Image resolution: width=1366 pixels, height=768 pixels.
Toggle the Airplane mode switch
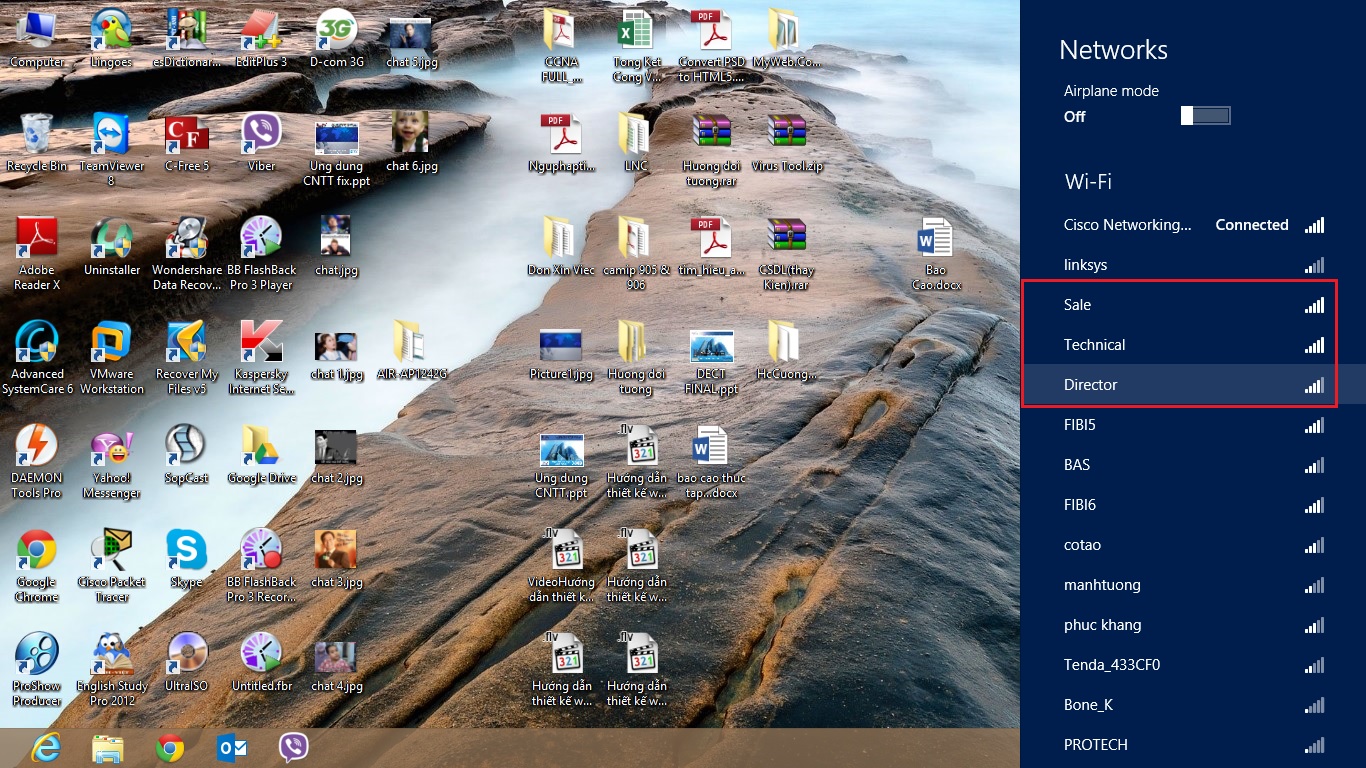(1205, 116)
